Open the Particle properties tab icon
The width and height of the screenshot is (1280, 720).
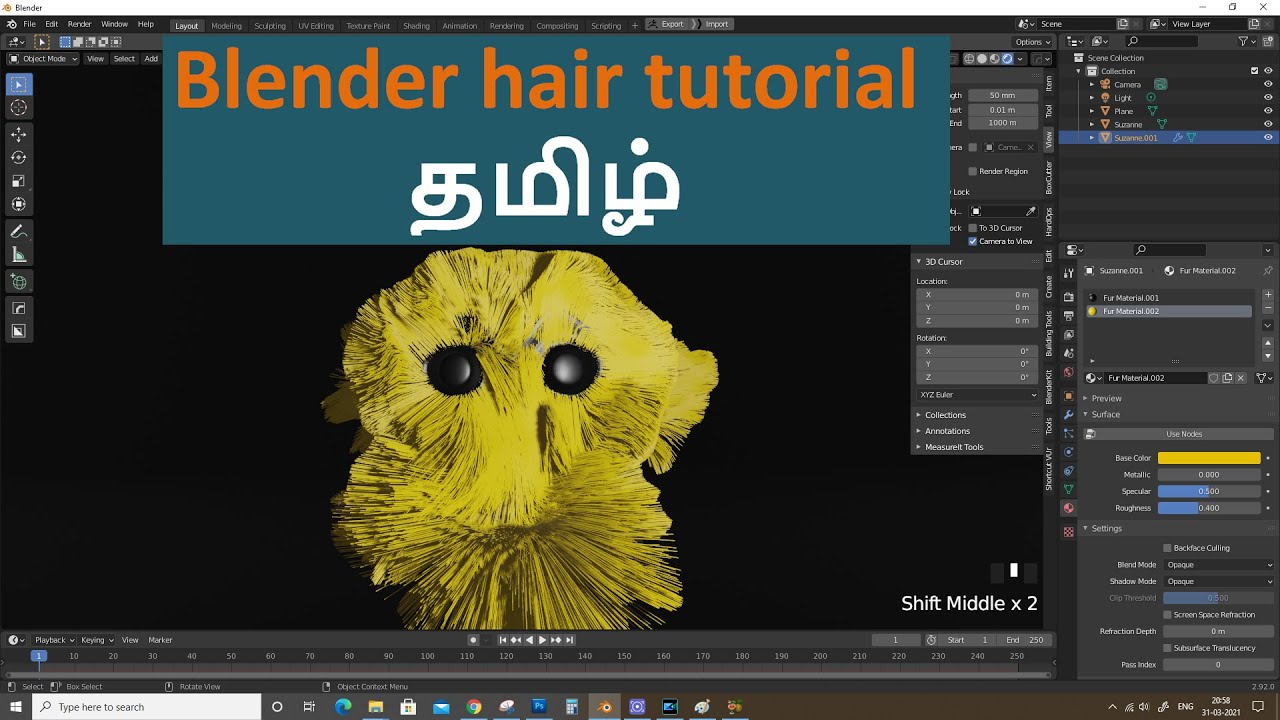[1068, 434]
